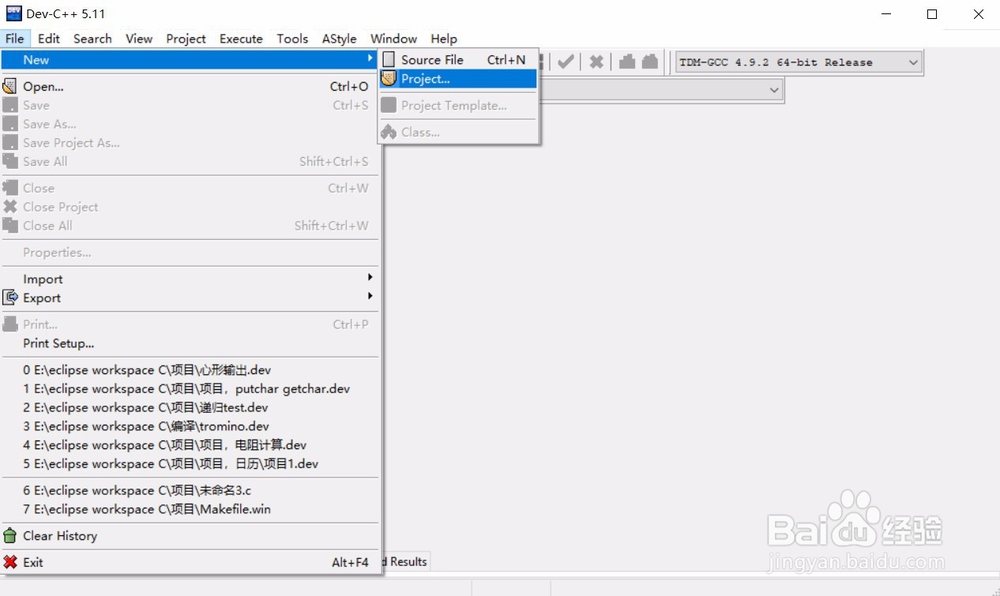
Task: Click the Delete Profiling Information toolbar icon
Action: pos(650,62)
